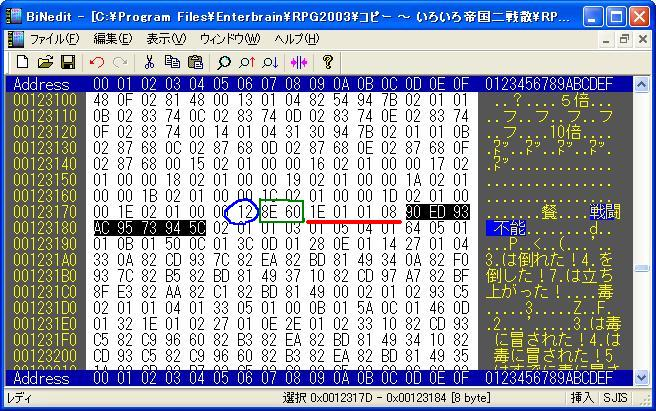Click the レディ status text
656x411 pixels.
pyautogui.click(x=19, y=398)
